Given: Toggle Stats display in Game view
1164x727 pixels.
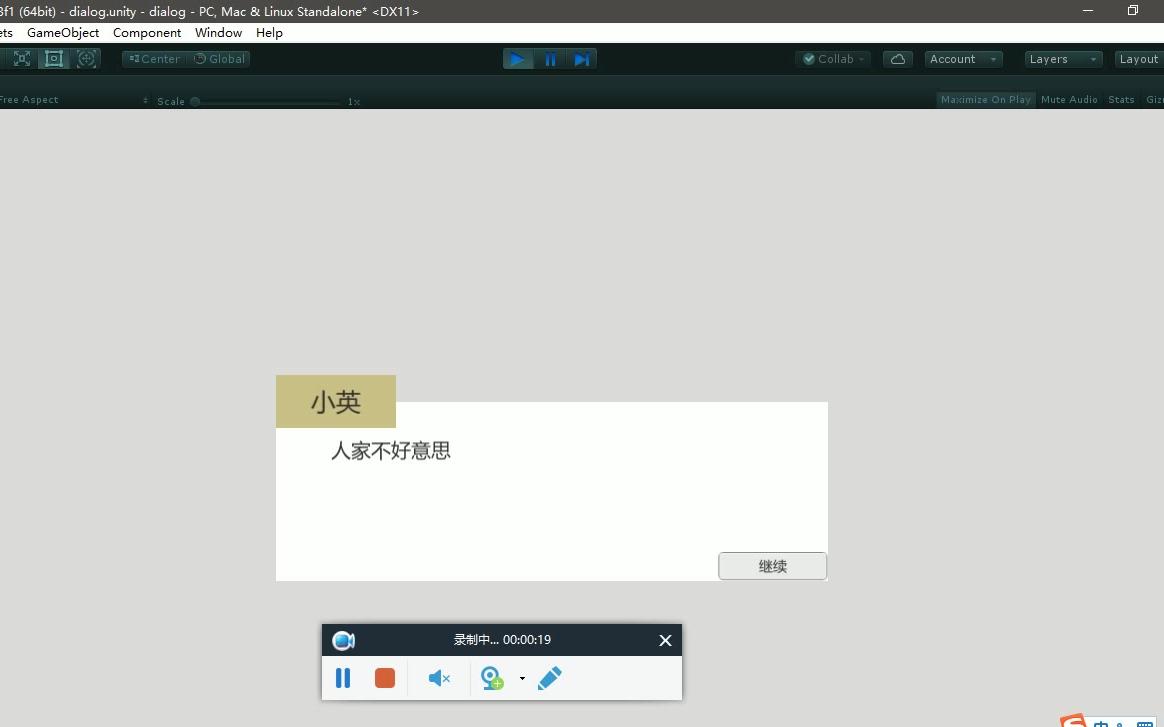Looking at the screenshot, I should [1121, 99].
